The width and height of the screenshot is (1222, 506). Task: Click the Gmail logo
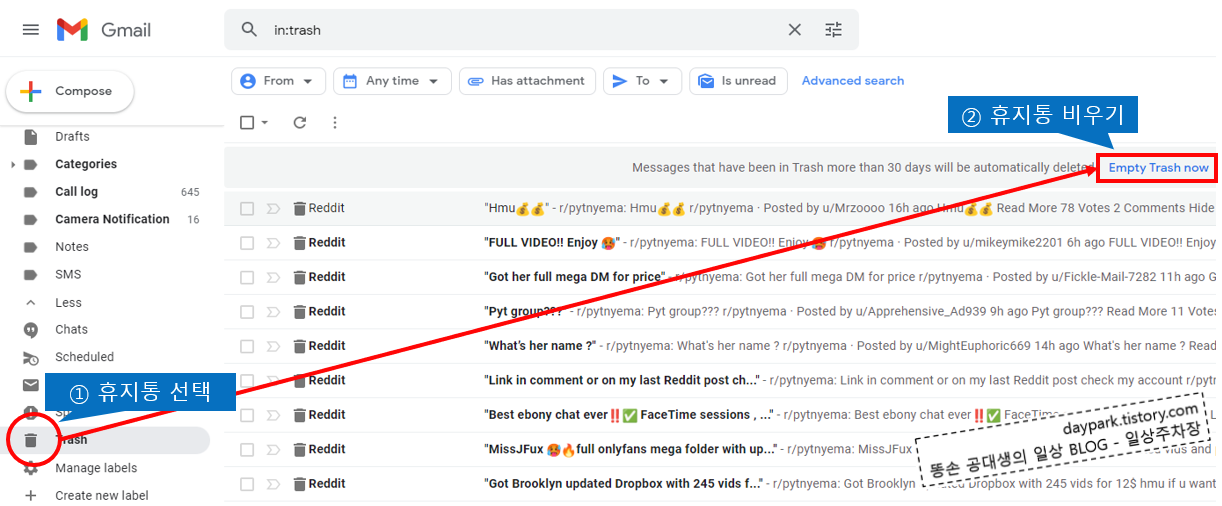click(104, 30)
